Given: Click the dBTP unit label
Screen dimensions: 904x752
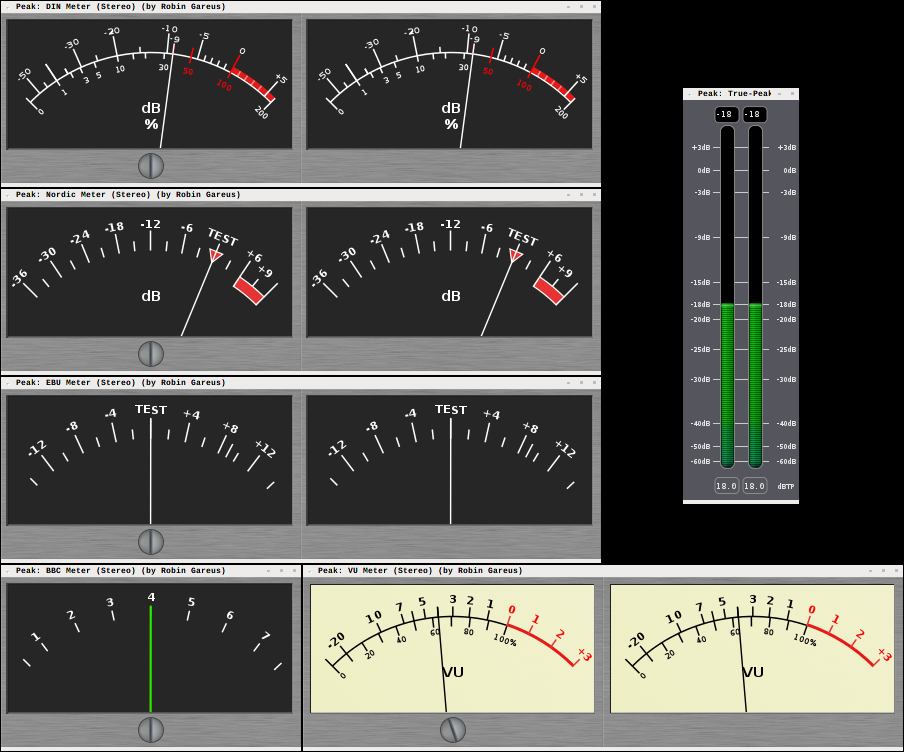Looking at the screenshot, I should pyautogui.click(x=786, y=487).
